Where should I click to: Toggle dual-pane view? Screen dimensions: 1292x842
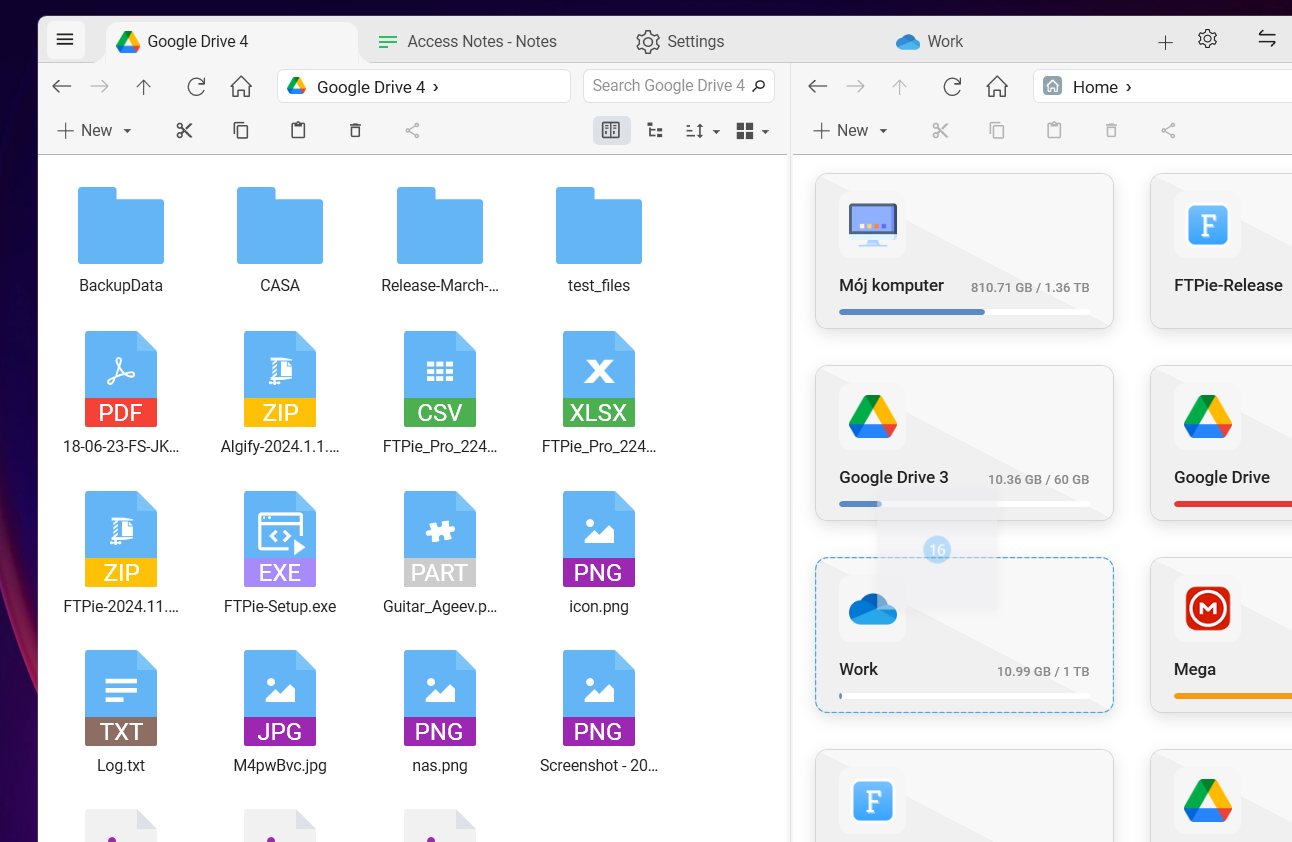click(611, 130)
